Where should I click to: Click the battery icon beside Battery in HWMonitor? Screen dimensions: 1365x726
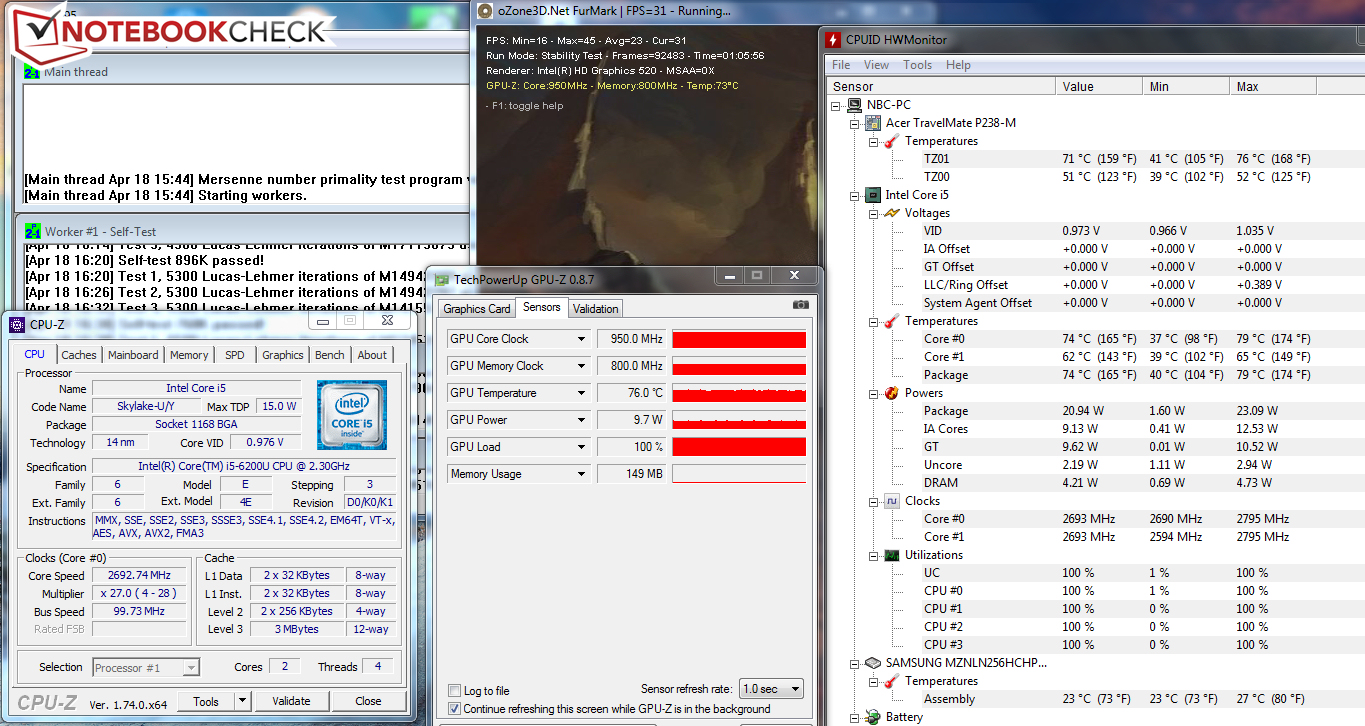[x=874, y=717]
